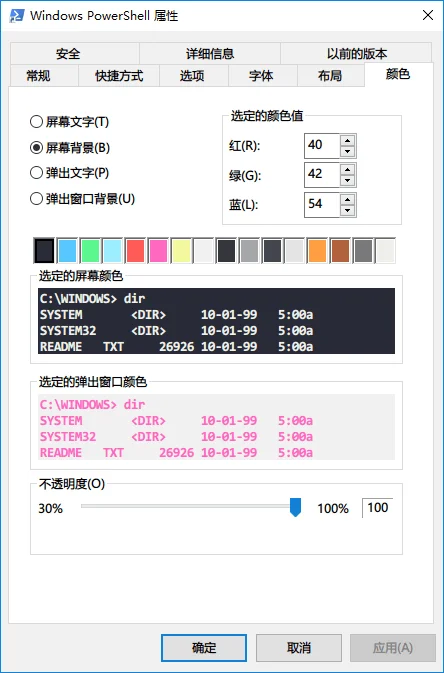The image size is (444, 673).
Task: Switch to the 颜色 tab
Action: click(398, 74)
